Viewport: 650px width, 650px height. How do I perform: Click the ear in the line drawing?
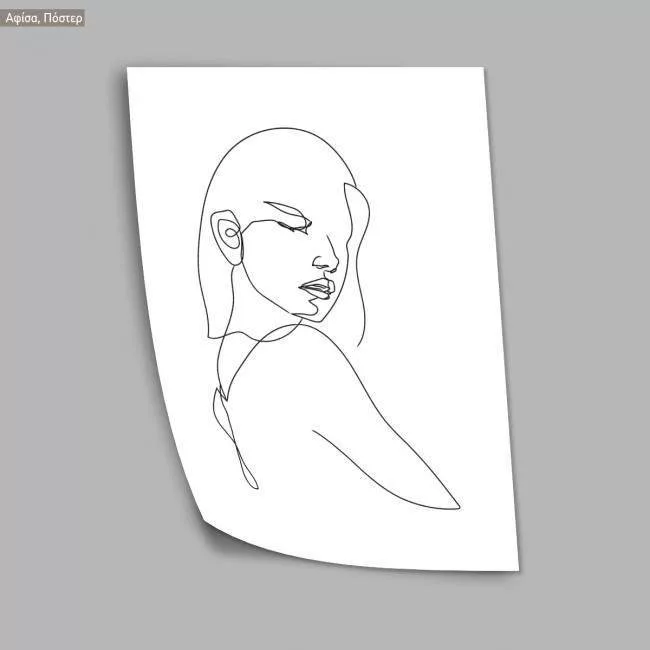(x=230, y=238)
